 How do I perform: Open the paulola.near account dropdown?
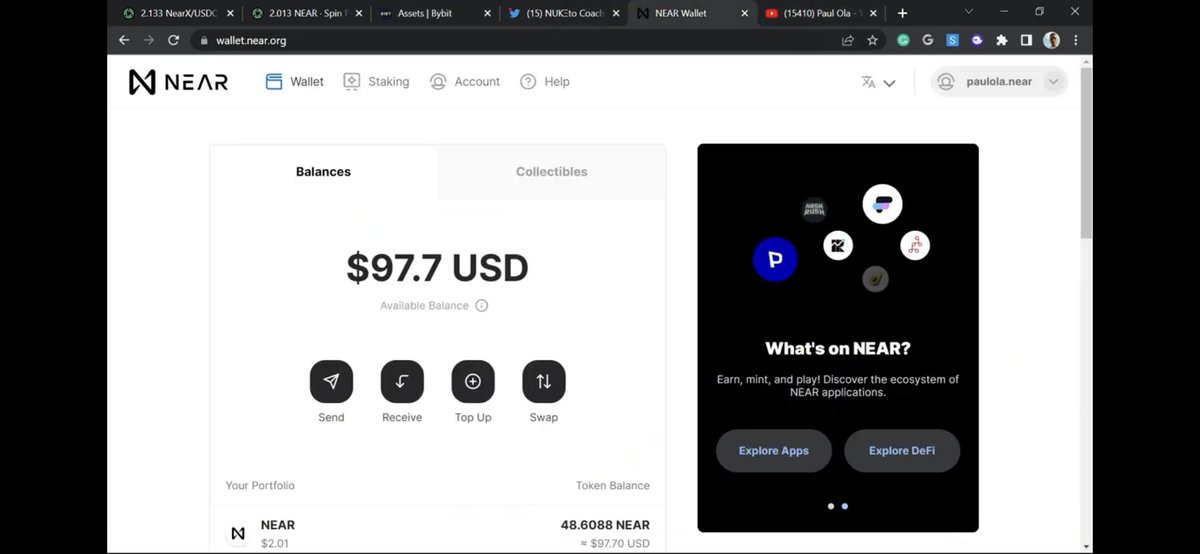click(x=999, y=82)
